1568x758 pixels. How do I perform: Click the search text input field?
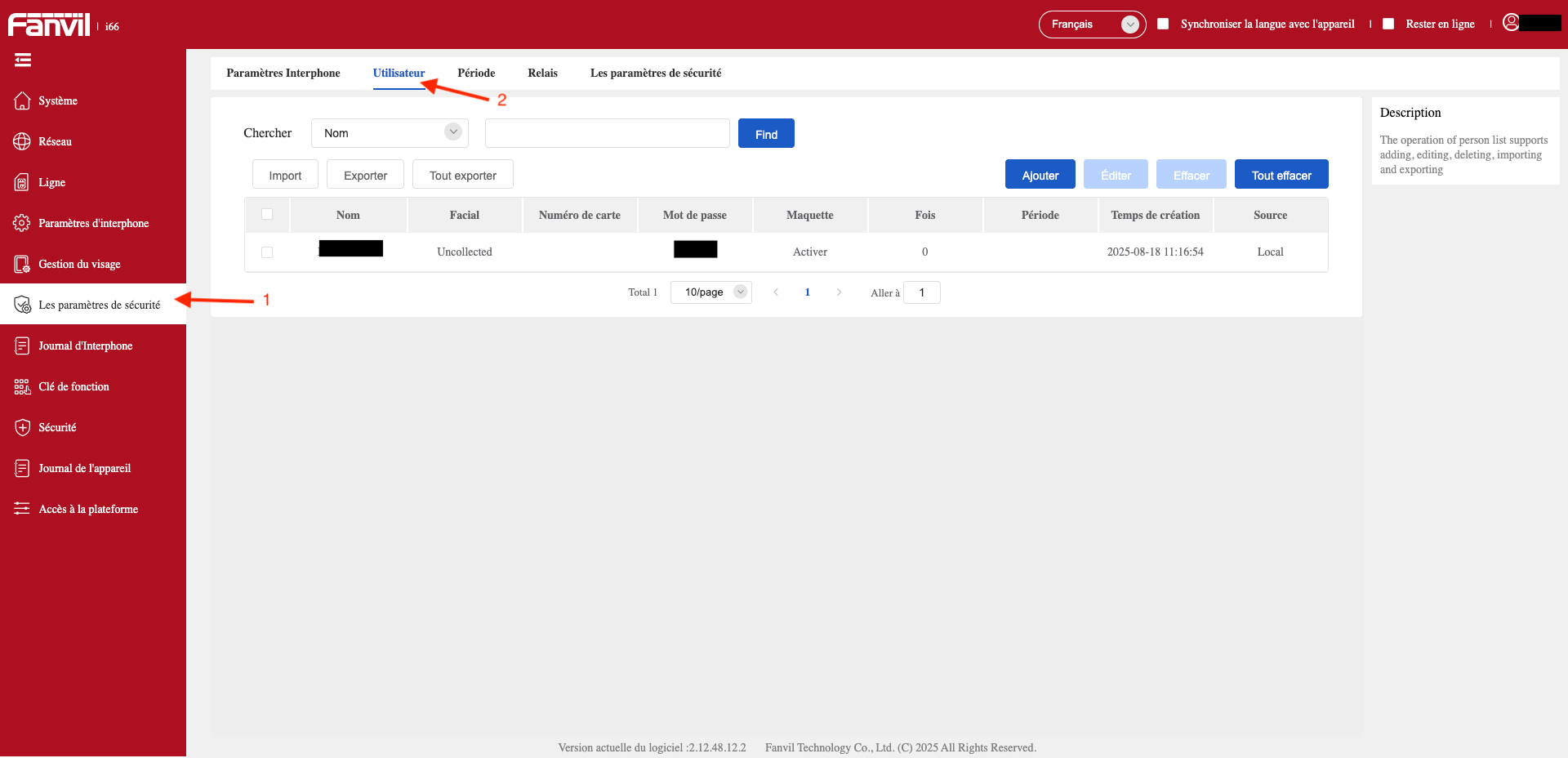pos(607,133)
